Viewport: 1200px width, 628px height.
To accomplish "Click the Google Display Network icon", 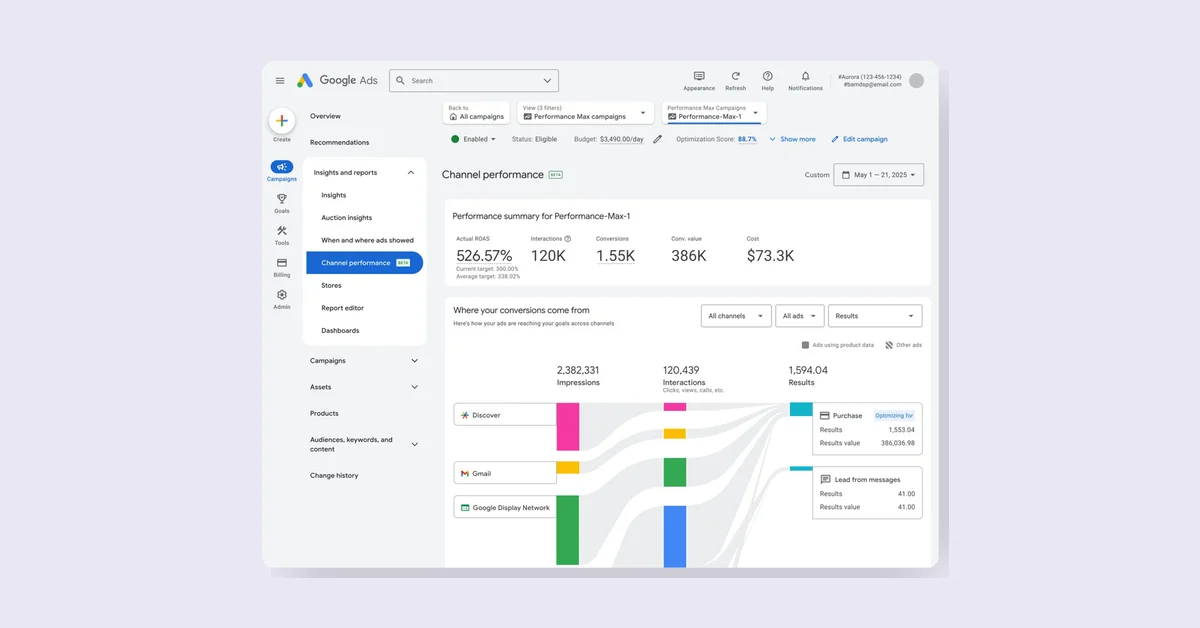I will (x=464, y=508).
